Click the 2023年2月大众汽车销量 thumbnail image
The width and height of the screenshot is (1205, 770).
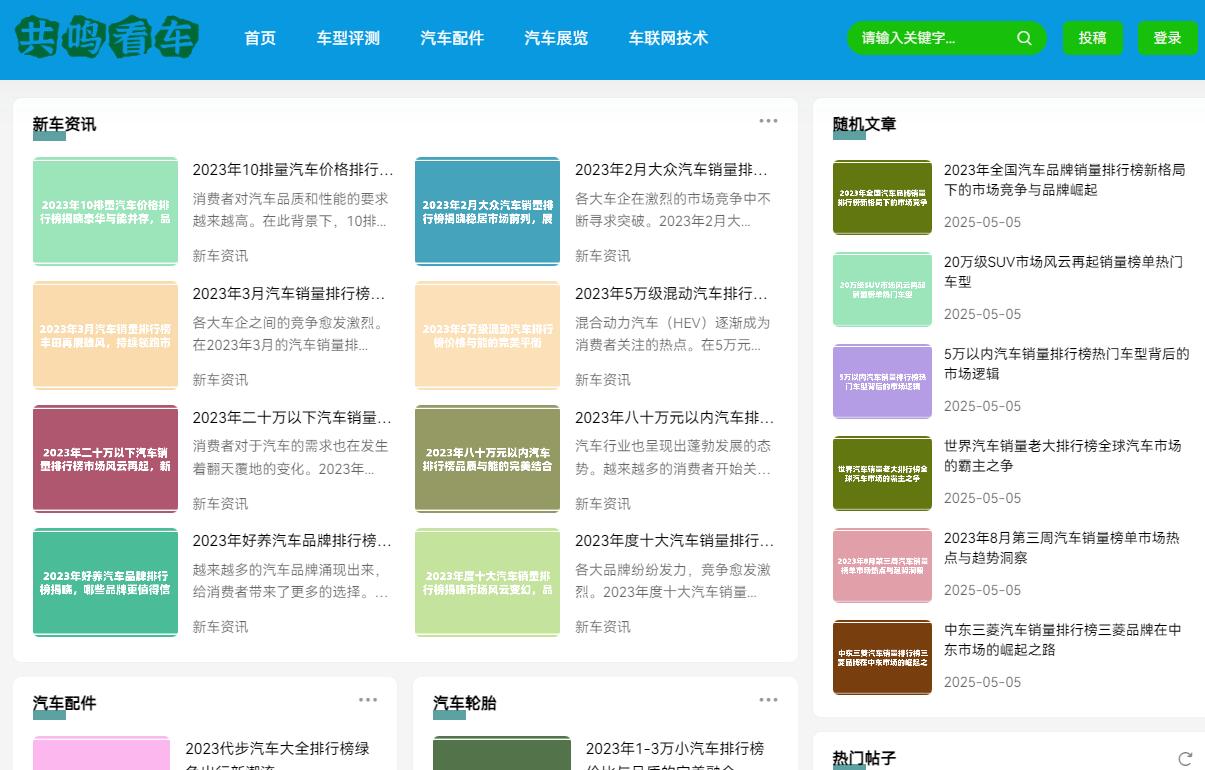487,211
